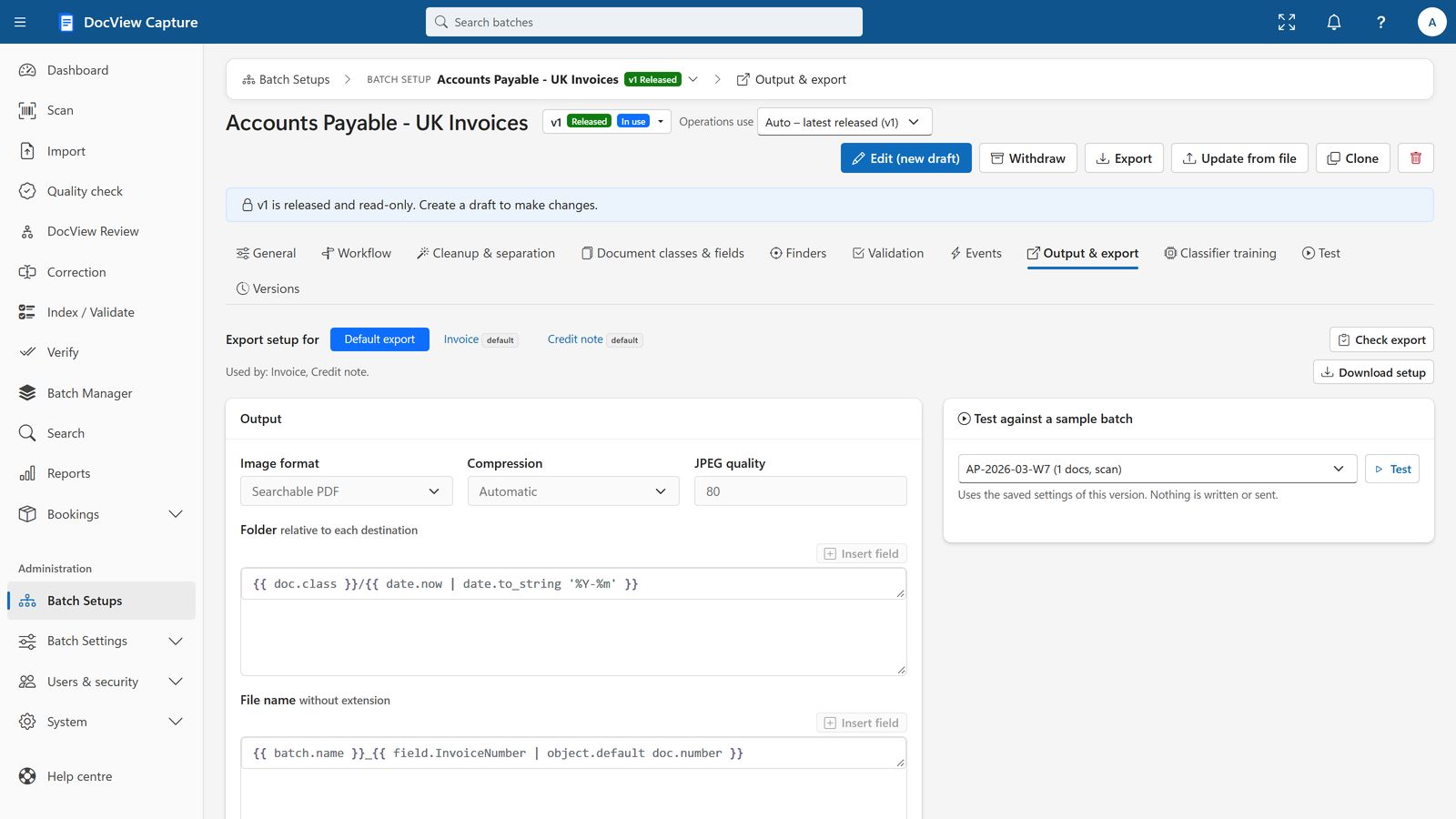This screenshot has height=819, width=1456.
Task: Open the hamburger navigation menu
Action: pyautogui.click(x=20, y=22)
